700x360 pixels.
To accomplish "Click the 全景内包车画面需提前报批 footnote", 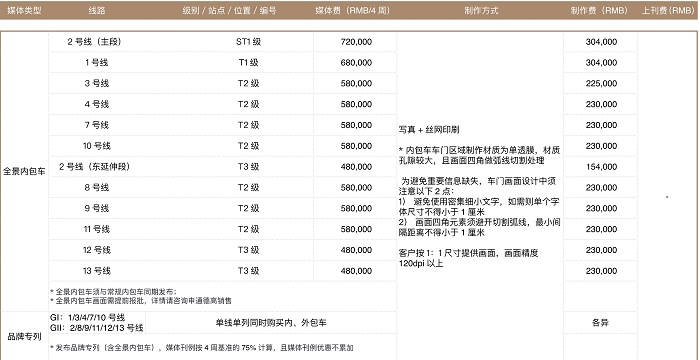I will 140,301.
